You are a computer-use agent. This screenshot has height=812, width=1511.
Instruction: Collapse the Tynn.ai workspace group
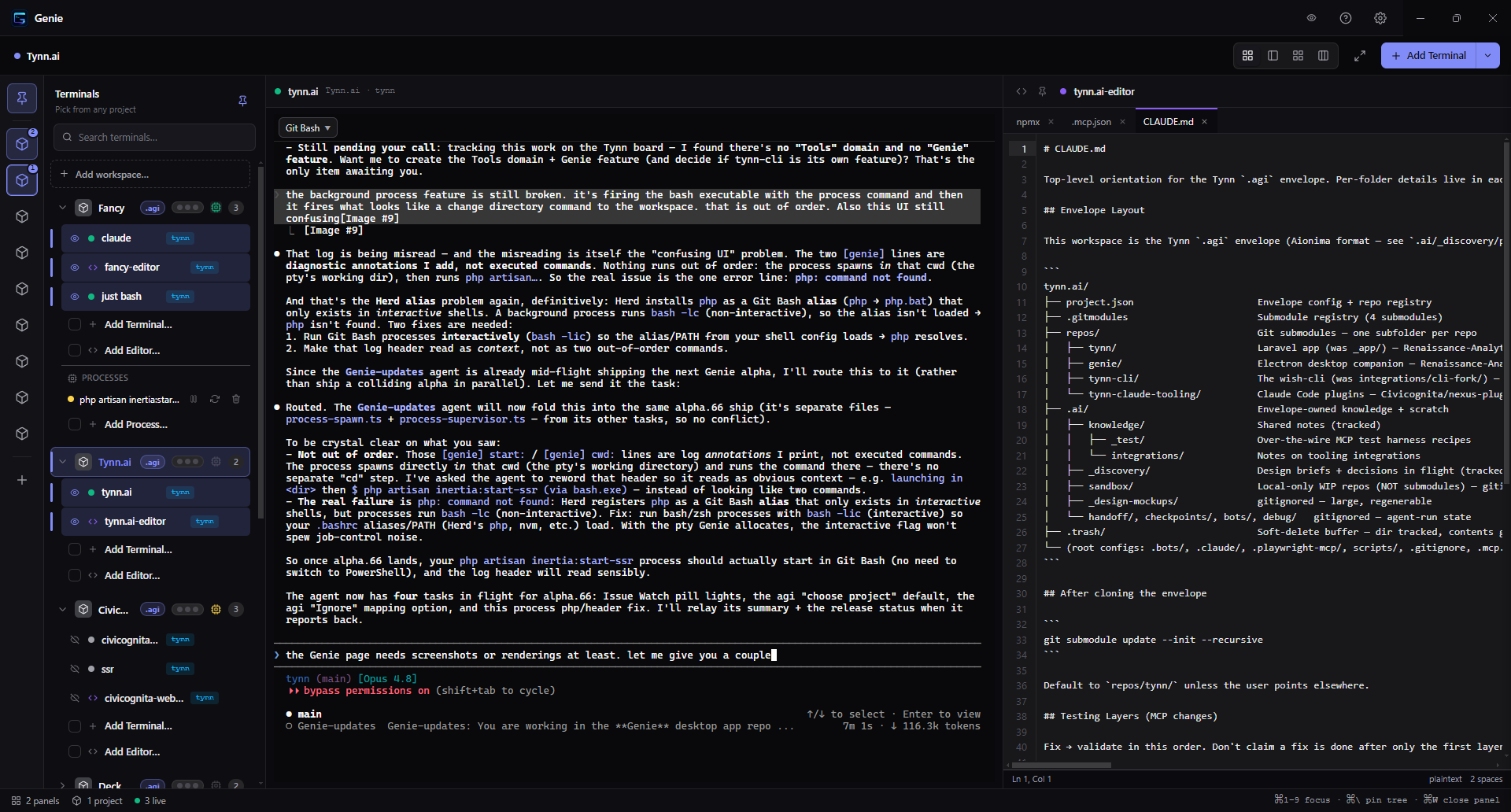pos(63,462)
